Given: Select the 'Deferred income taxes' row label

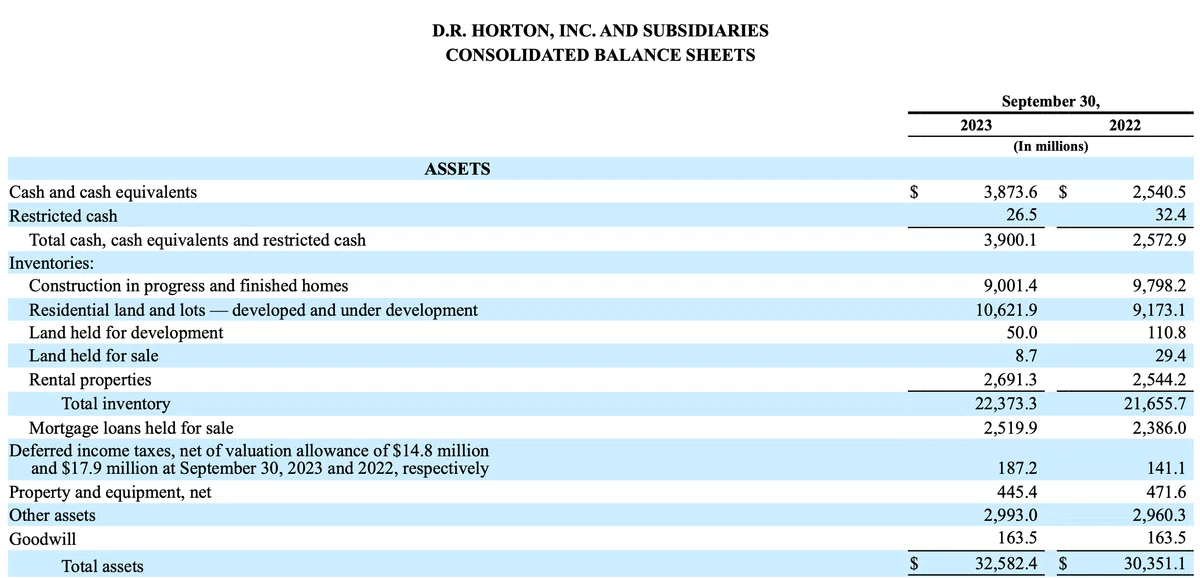Looking at the screenshot, I should [x=248, y=459].
